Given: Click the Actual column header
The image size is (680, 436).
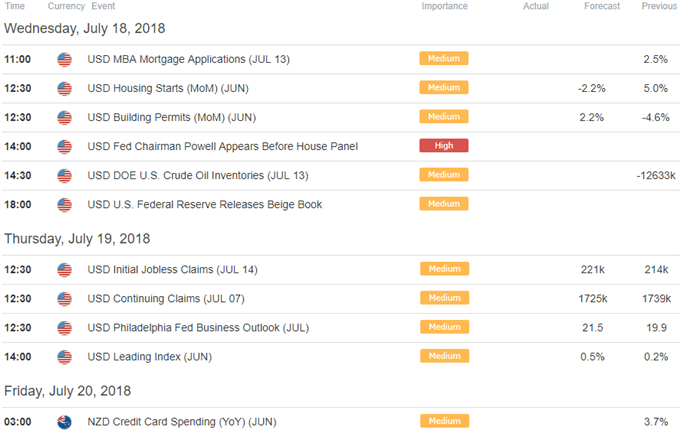Looking at the screenshot, I should tap(536, 6).
